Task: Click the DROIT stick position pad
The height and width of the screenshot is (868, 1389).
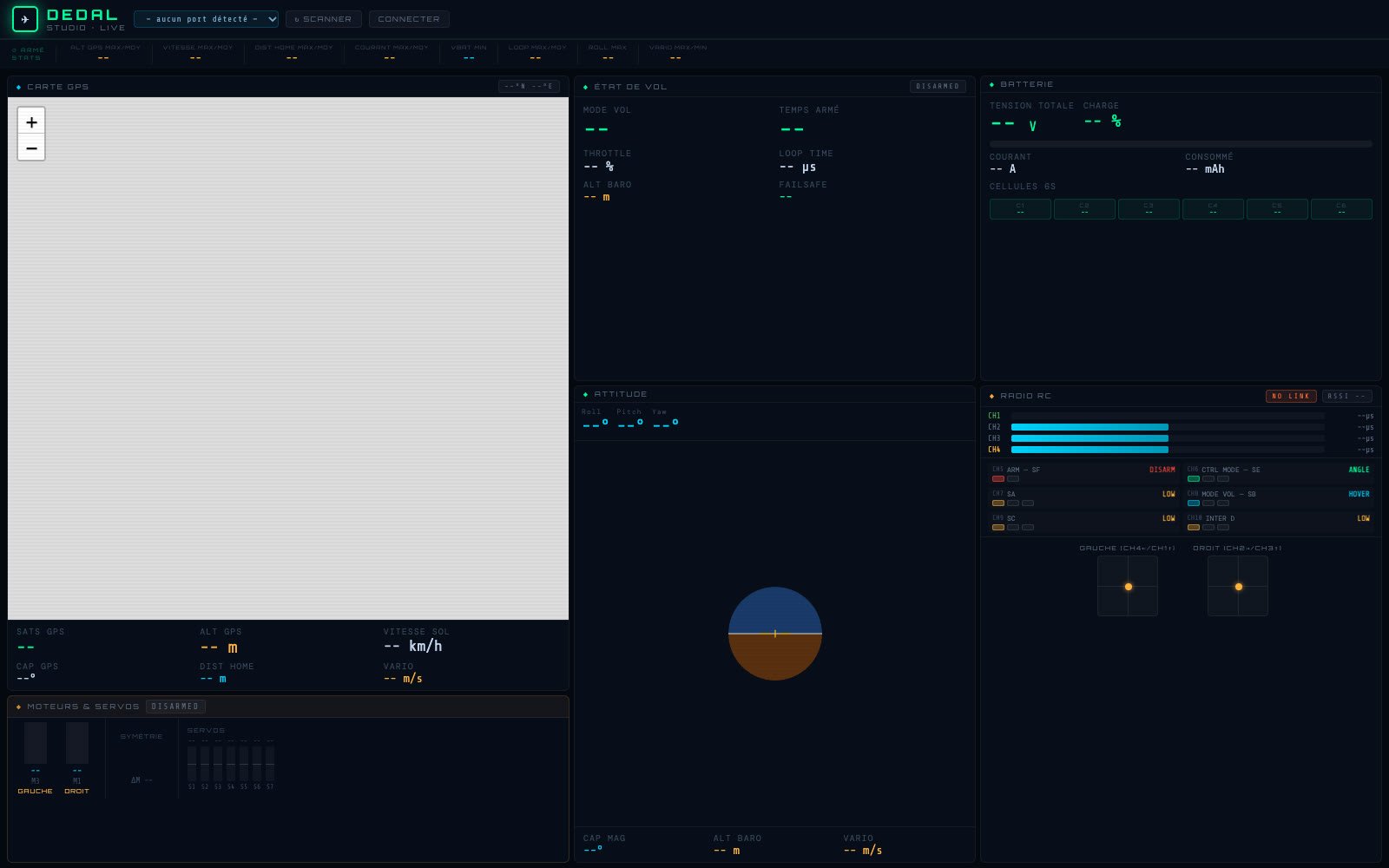Action: point(1238,586)
